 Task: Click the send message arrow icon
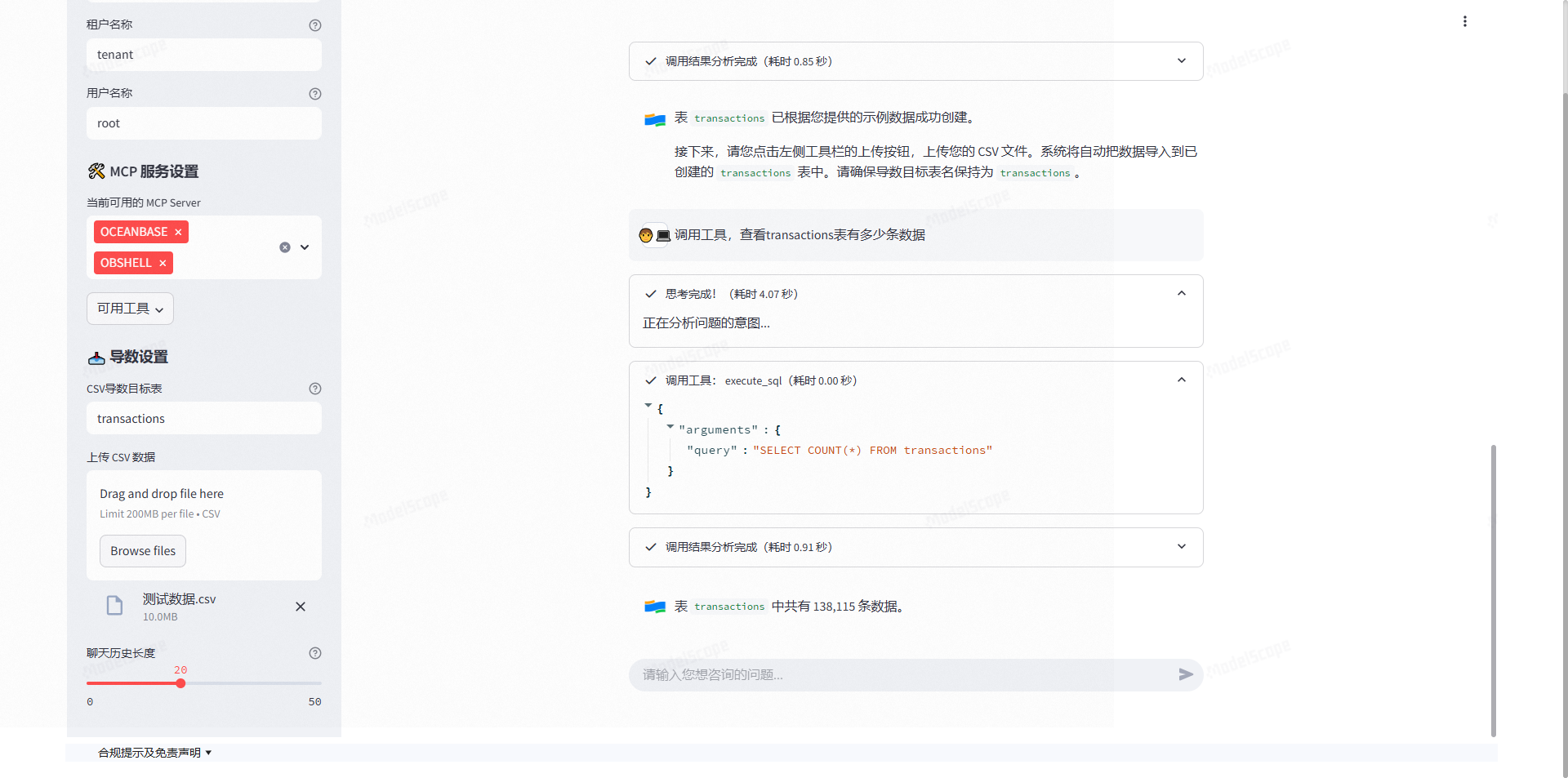[x=1186, y=674]
